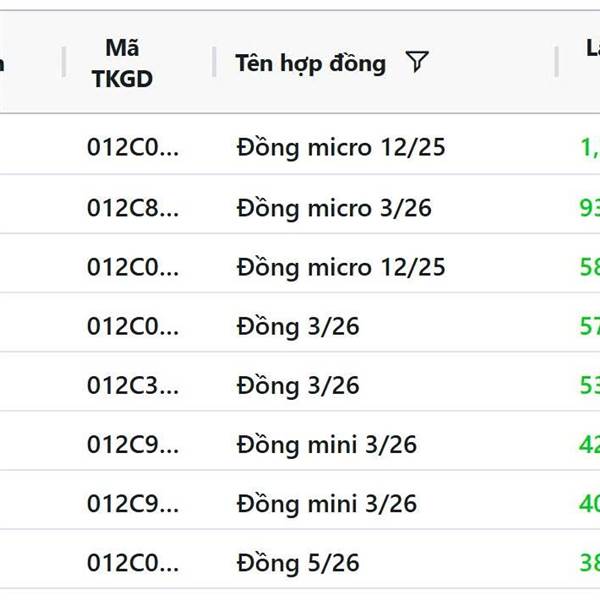Image resolution: width=600 pixels, height=600 pixels.
Task: Select the Đồng micro 3/26 contract name
Action: (334, 208)
